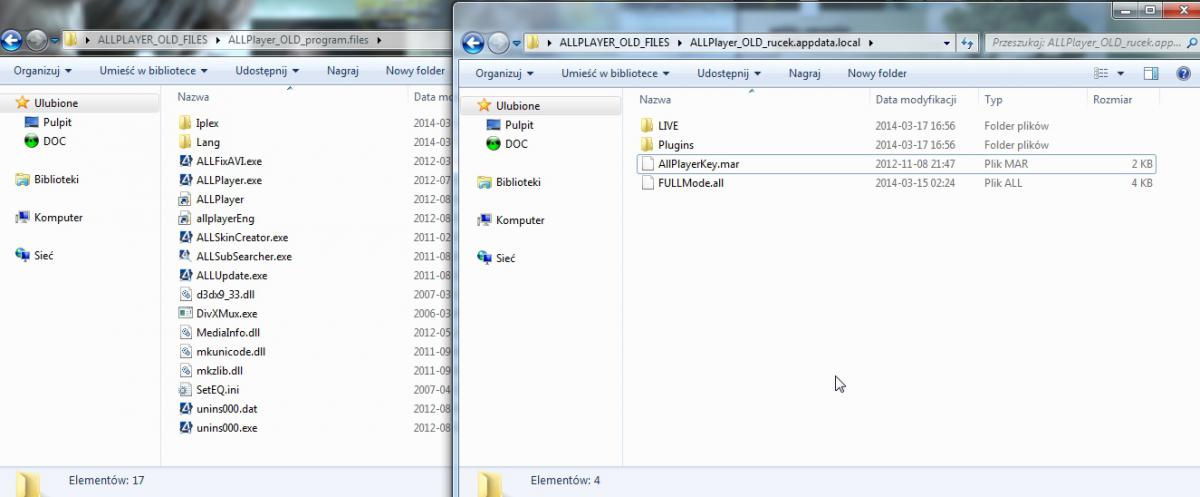Select the DivXMux.exe file icon
Viewport: 1200px width, 497px height.
click(185, 313)
